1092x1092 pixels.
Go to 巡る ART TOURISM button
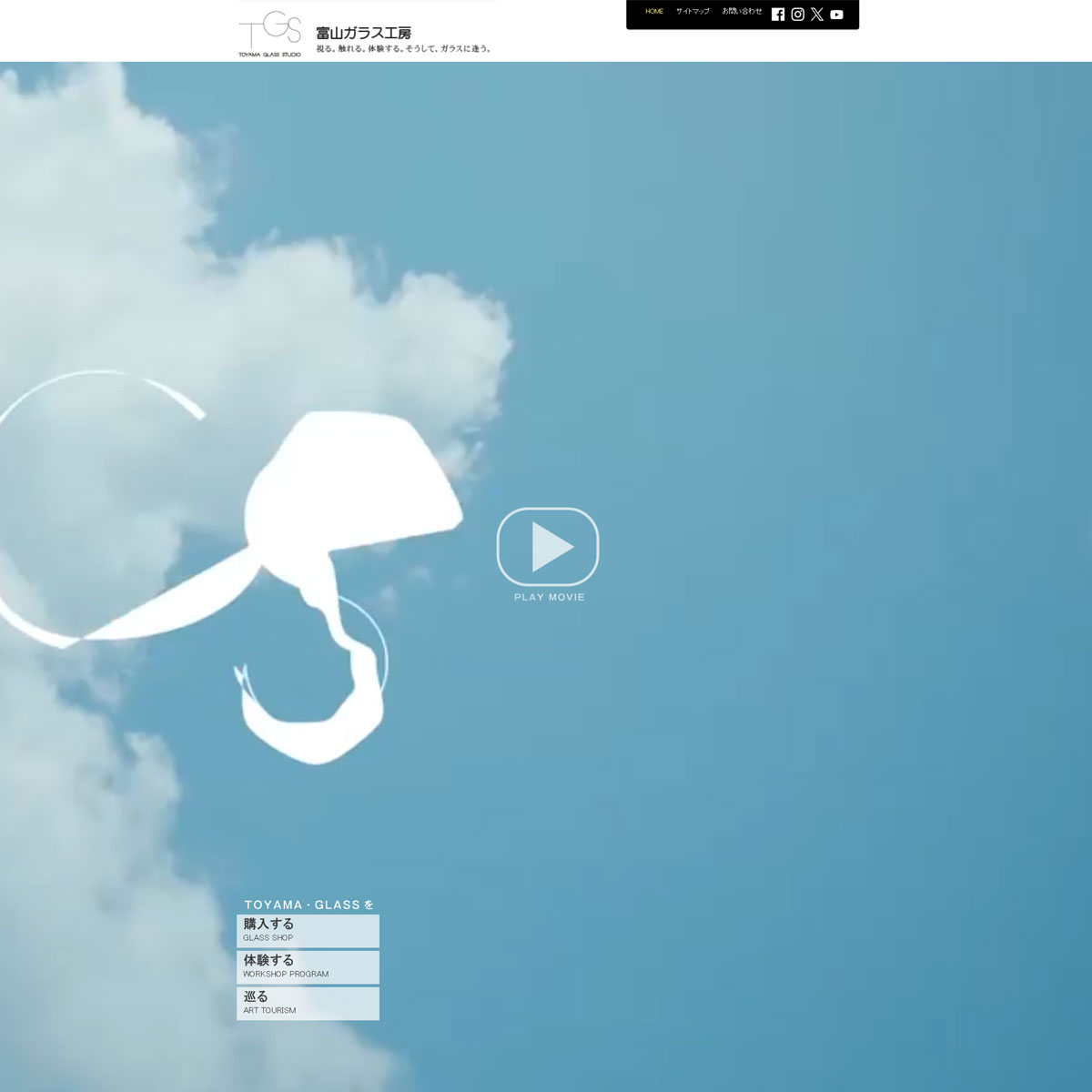point(308,1003)
